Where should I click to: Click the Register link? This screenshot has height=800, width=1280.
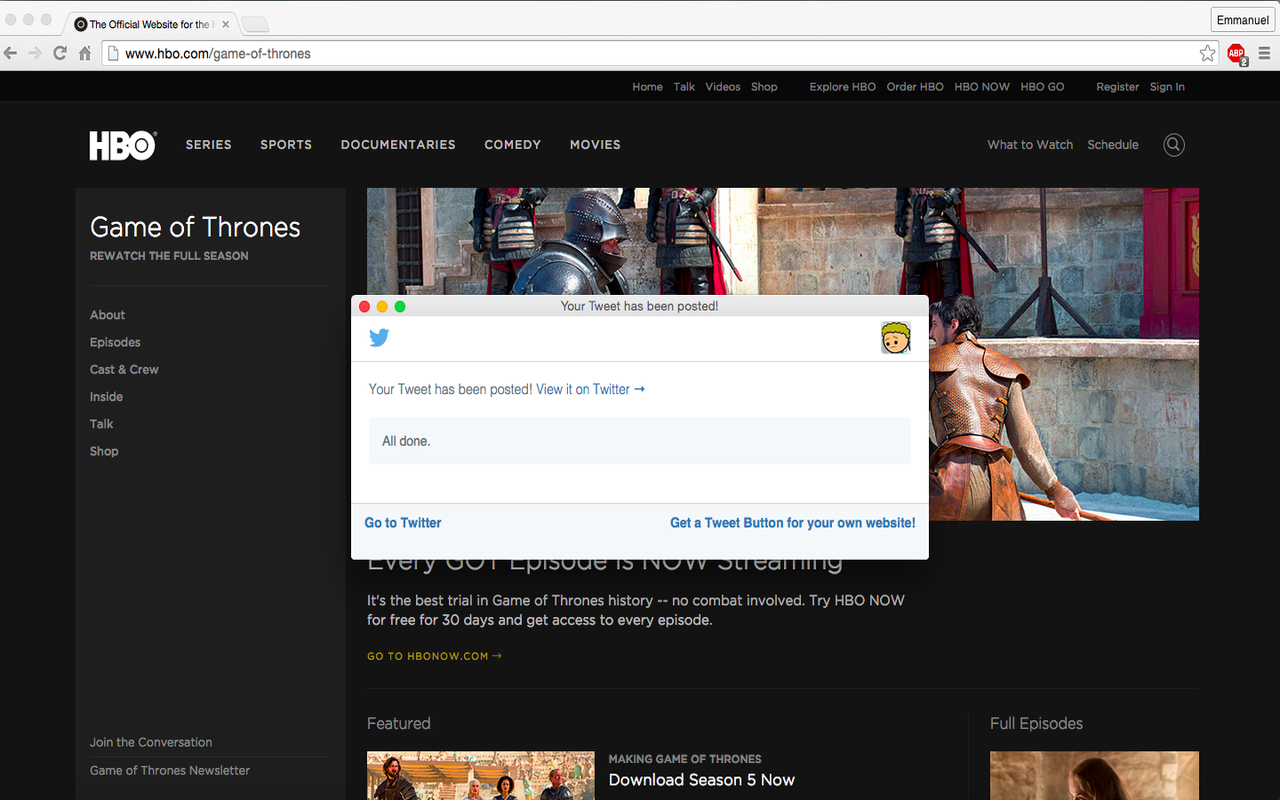[1117, 87]
